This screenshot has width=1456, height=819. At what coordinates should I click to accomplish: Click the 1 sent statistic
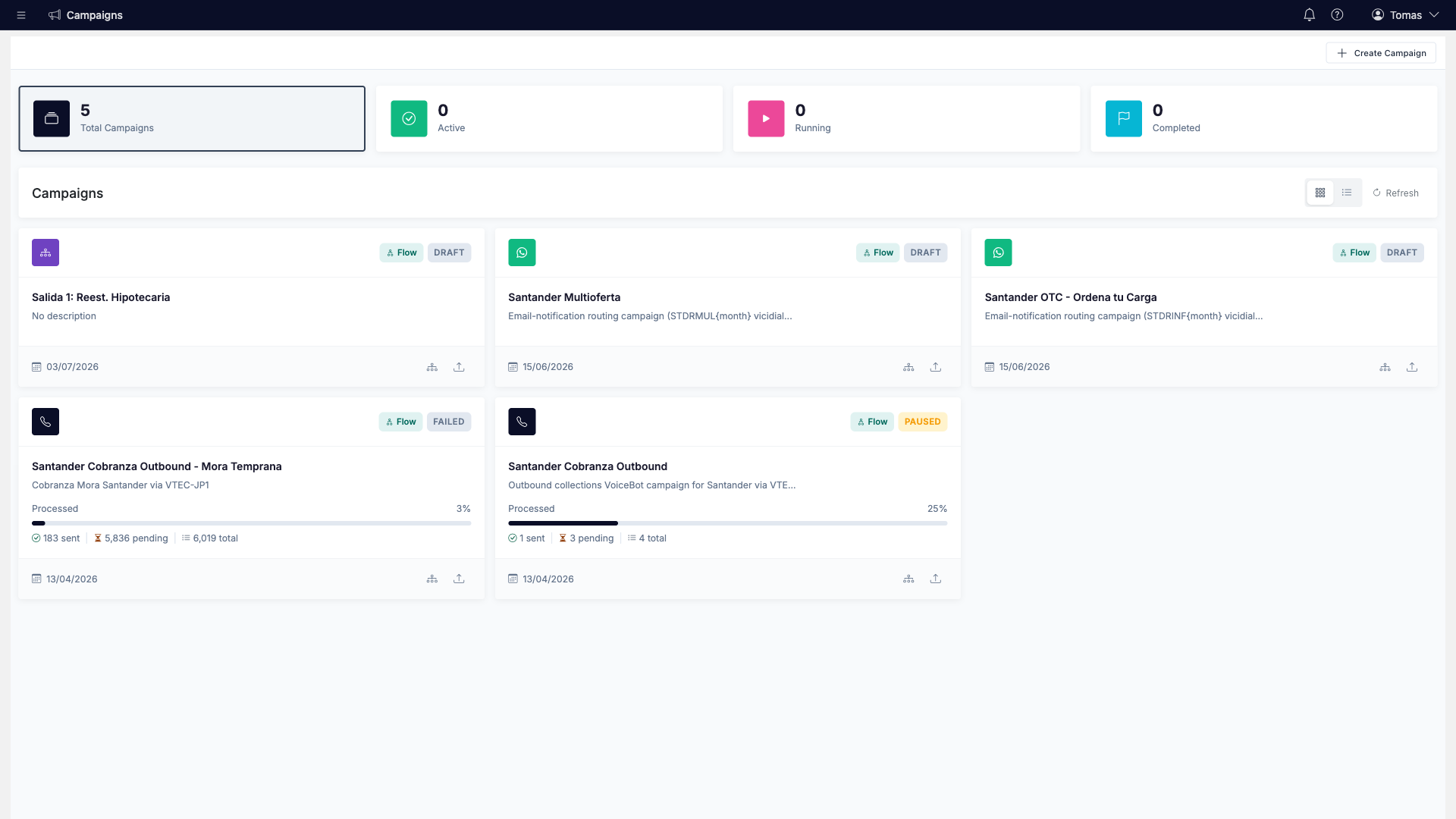pos(526,538)
